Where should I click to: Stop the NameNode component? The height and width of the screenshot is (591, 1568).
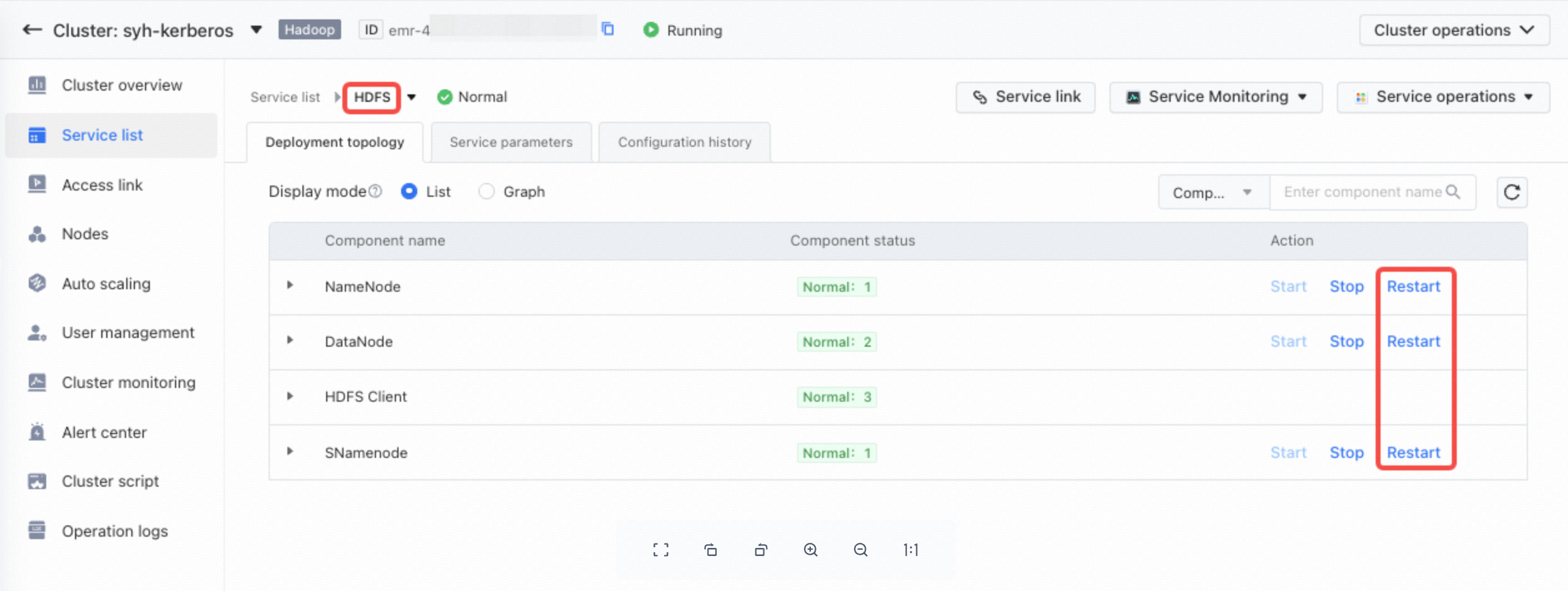tap(1346, 286)
